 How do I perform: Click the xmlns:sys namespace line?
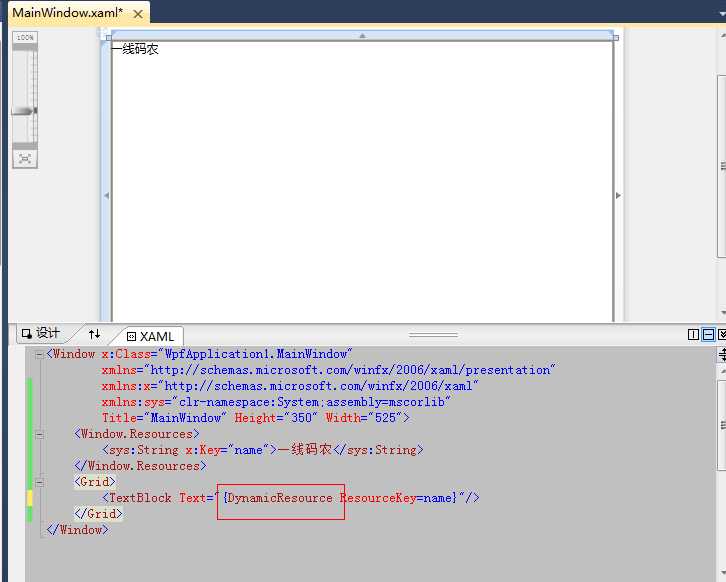point(276,402)
